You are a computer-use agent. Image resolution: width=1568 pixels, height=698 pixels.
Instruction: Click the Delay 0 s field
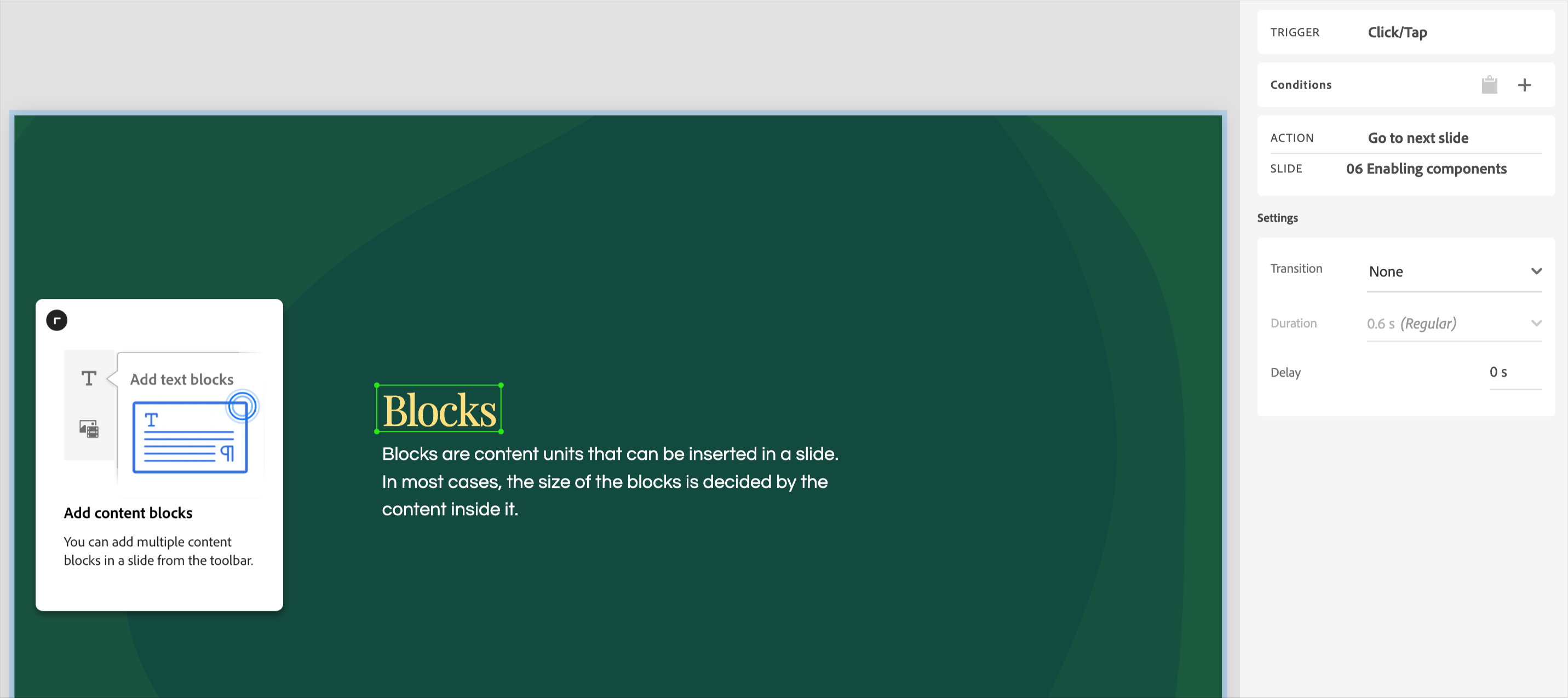click(1514, 372)
